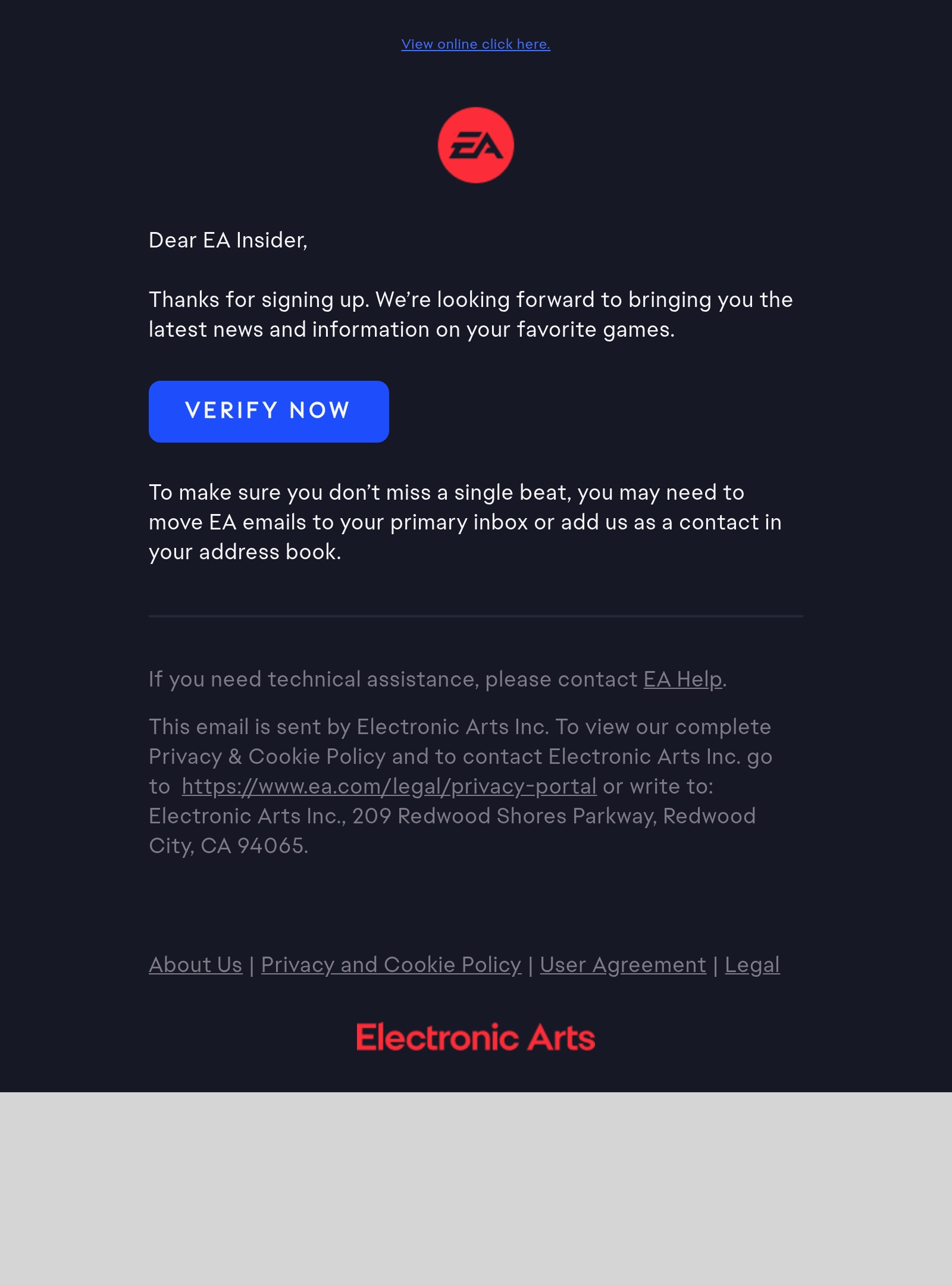The height and width of the screenshot is (1285, 952).
Task: Click the blue VERIFY NOW button
Action: coord(269,411)
